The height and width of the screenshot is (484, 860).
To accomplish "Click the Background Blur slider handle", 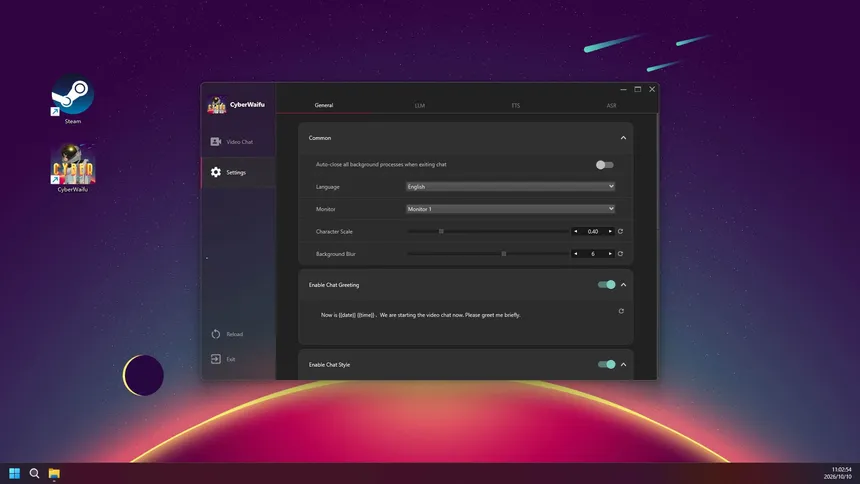I will (503, 254).
